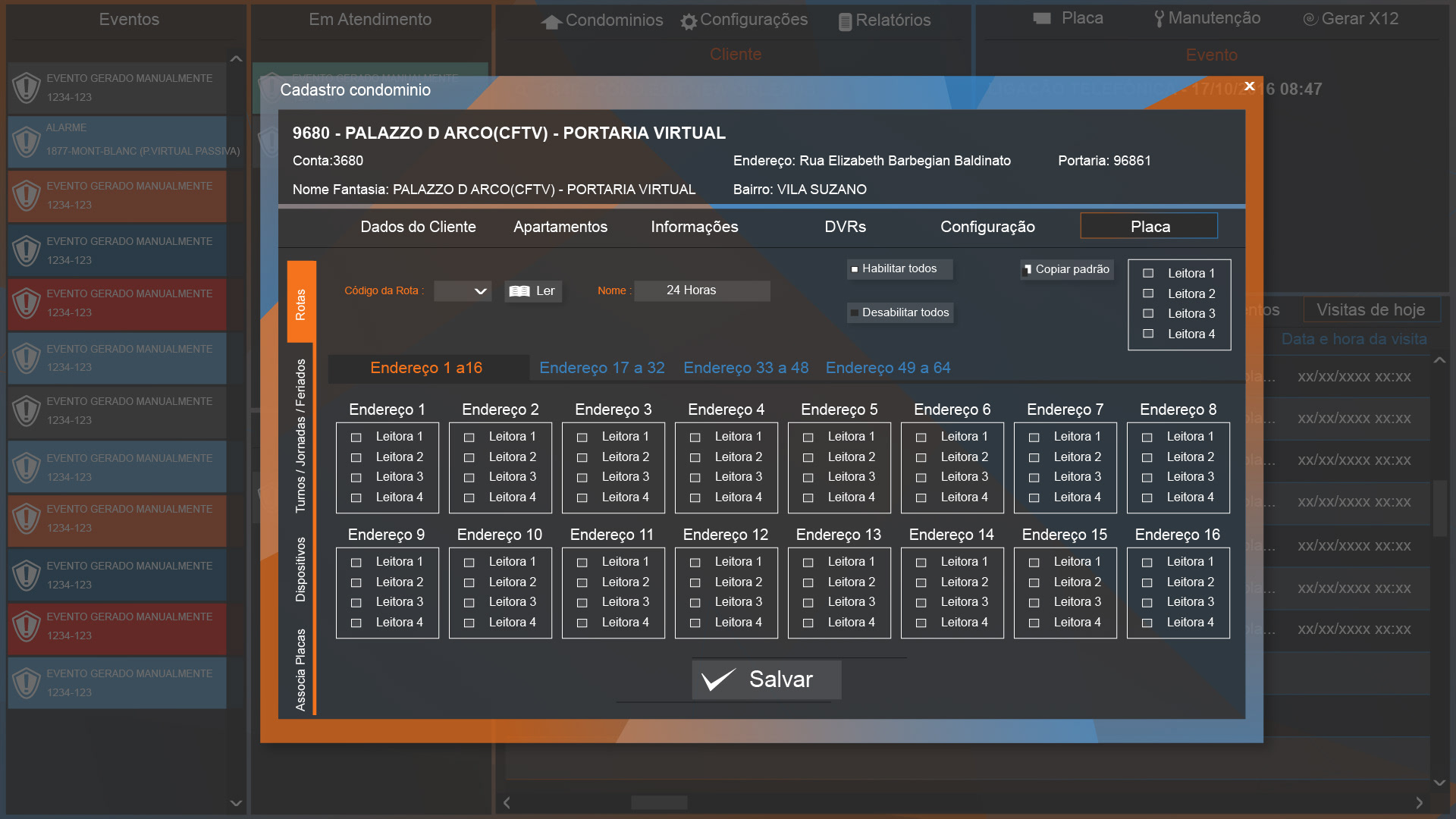Open Dados do Cliente tab

[418, 227]
